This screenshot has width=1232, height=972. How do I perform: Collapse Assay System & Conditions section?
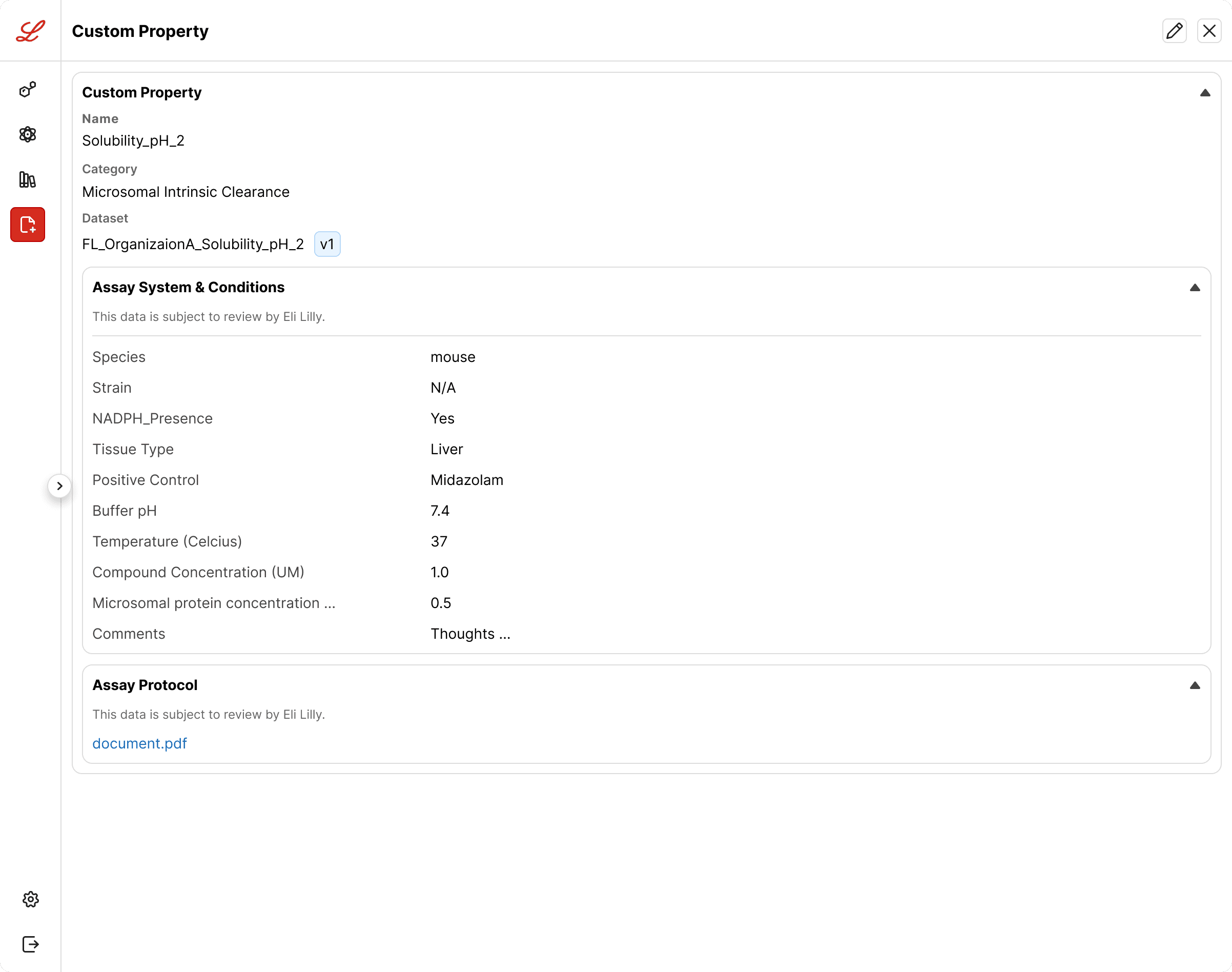1195,288
